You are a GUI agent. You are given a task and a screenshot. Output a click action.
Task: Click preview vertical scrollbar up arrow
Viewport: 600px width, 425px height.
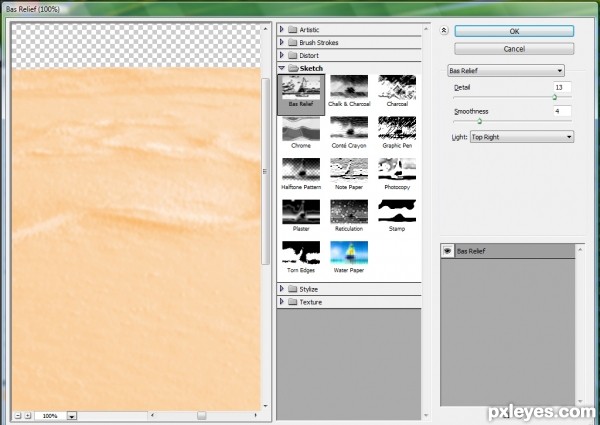pos(266,28)
